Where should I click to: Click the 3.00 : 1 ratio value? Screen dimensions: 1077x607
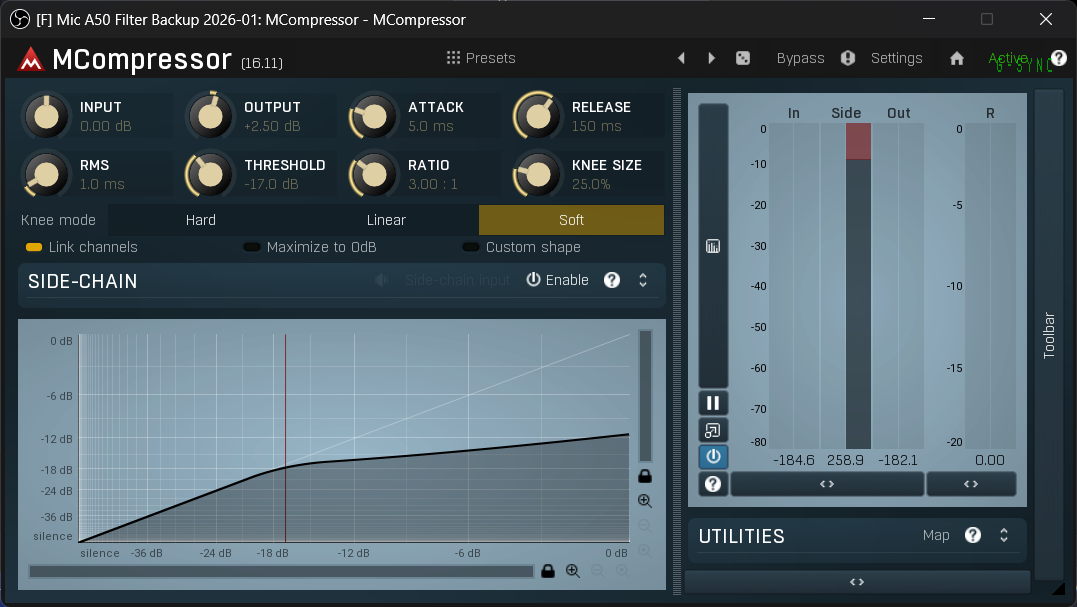pyautogui.click(x=433, y=184)
